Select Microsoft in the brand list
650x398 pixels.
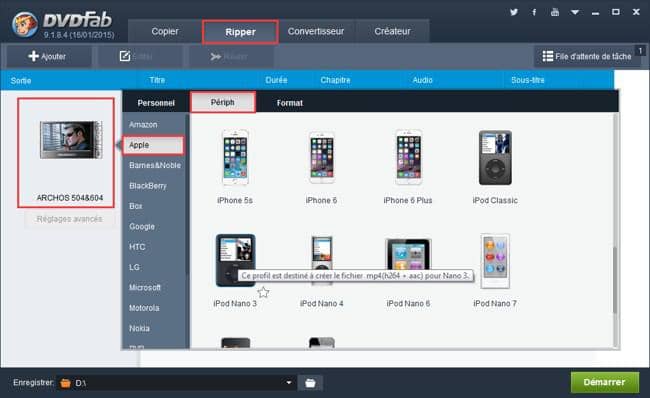pos(145,287)
